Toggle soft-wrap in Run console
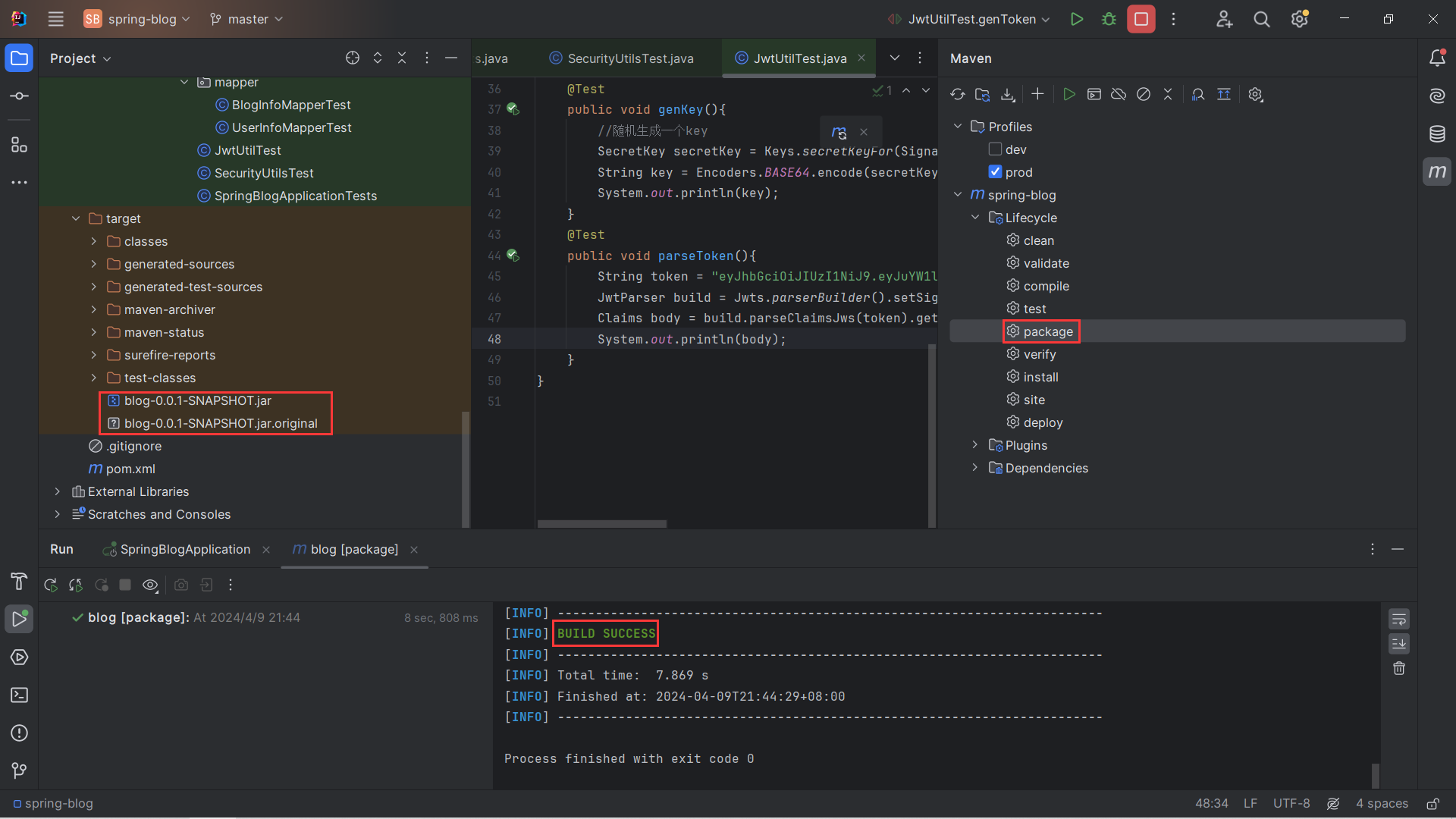 (x=1399, y=620)
